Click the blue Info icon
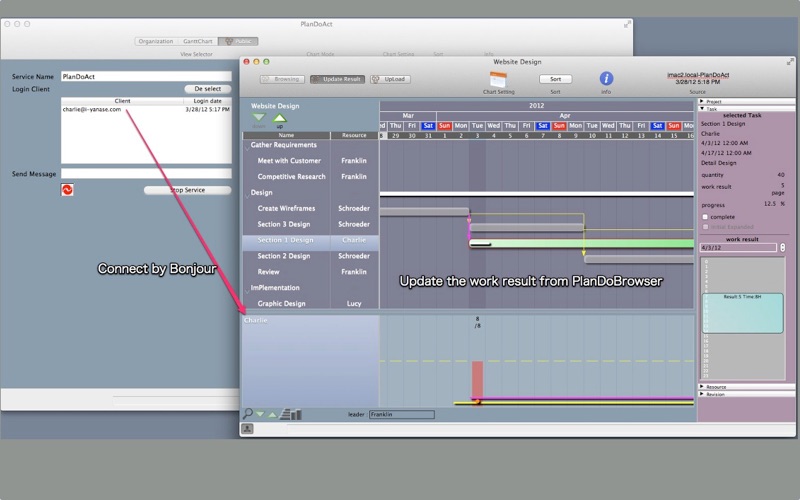This screenshot has width=800, height=500. (x=606, y=79)
